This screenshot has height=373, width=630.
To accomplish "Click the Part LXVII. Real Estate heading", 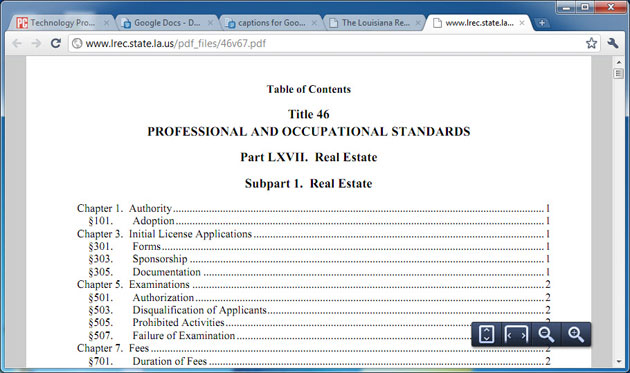I will pyautogui.click(x=309, y=157).
